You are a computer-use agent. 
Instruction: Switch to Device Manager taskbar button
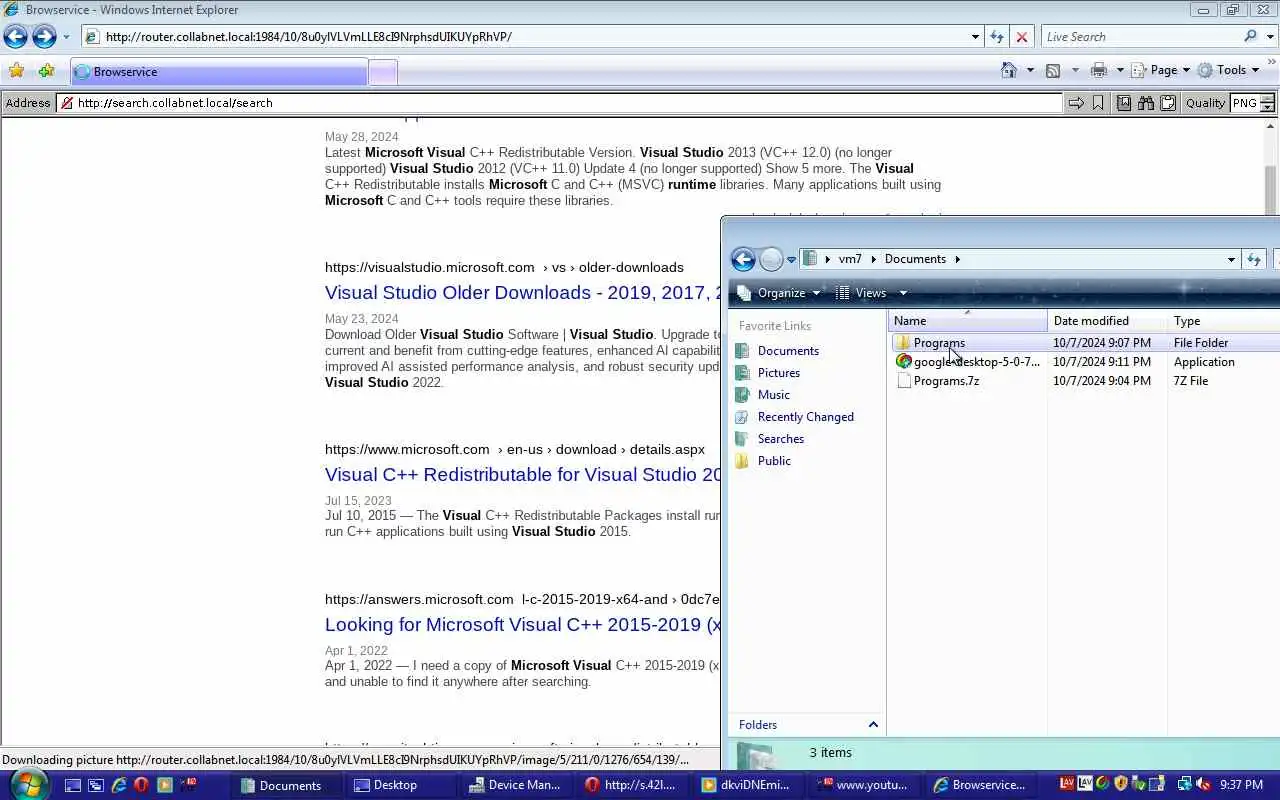pyautogui.click(x=514, y=785)
